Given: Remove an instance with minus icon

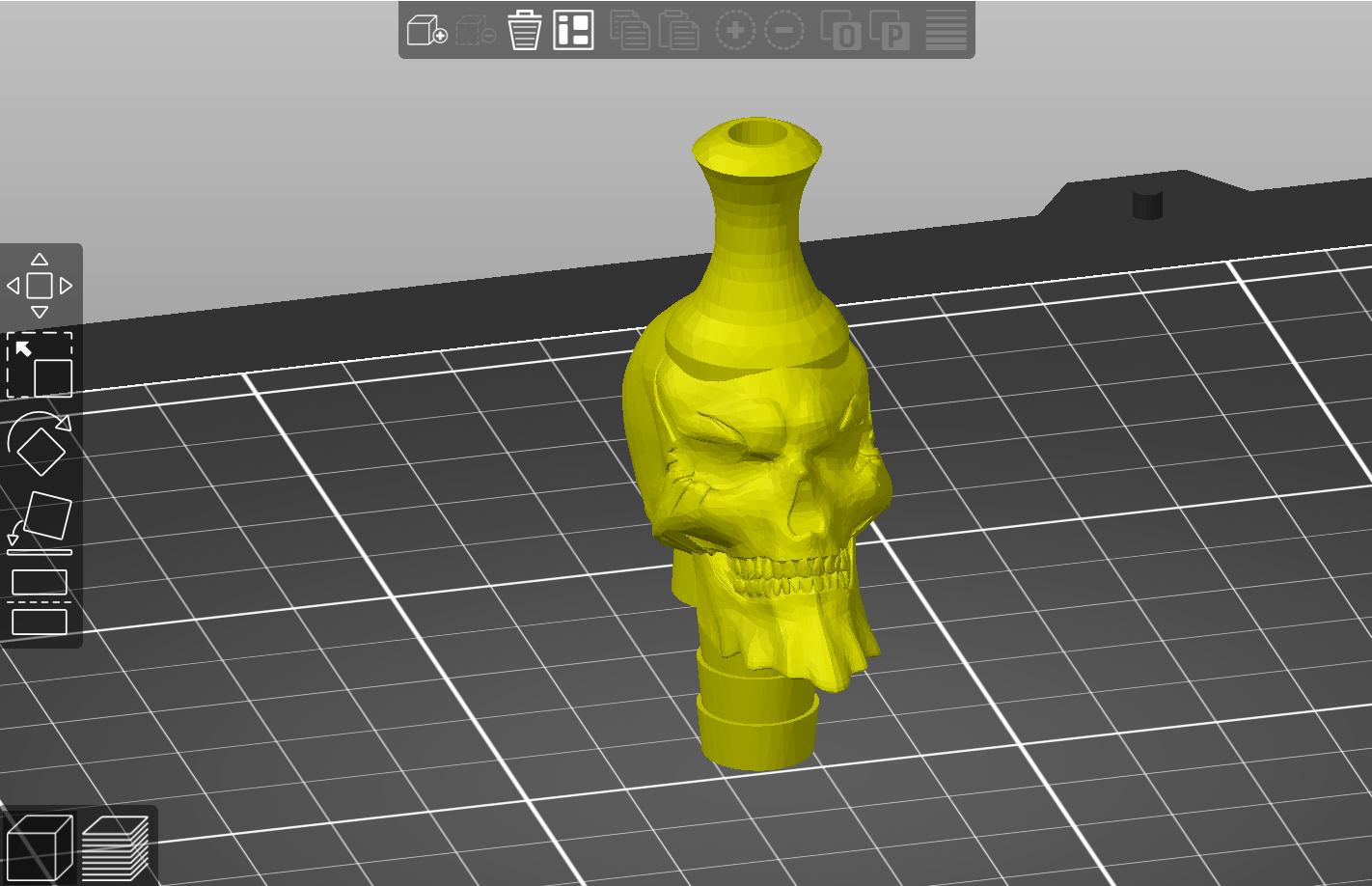Looking at the screenshot, I should pos(784,31).
